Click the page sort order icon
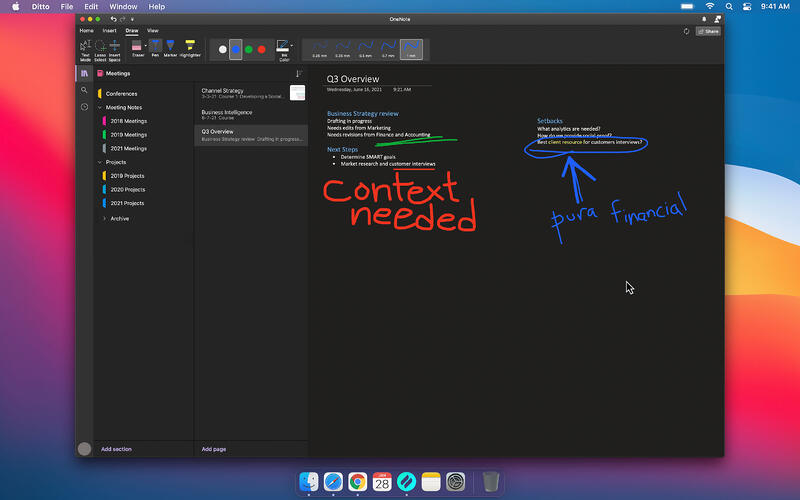The height and width of the screenshot is (500, 800). 299,74
